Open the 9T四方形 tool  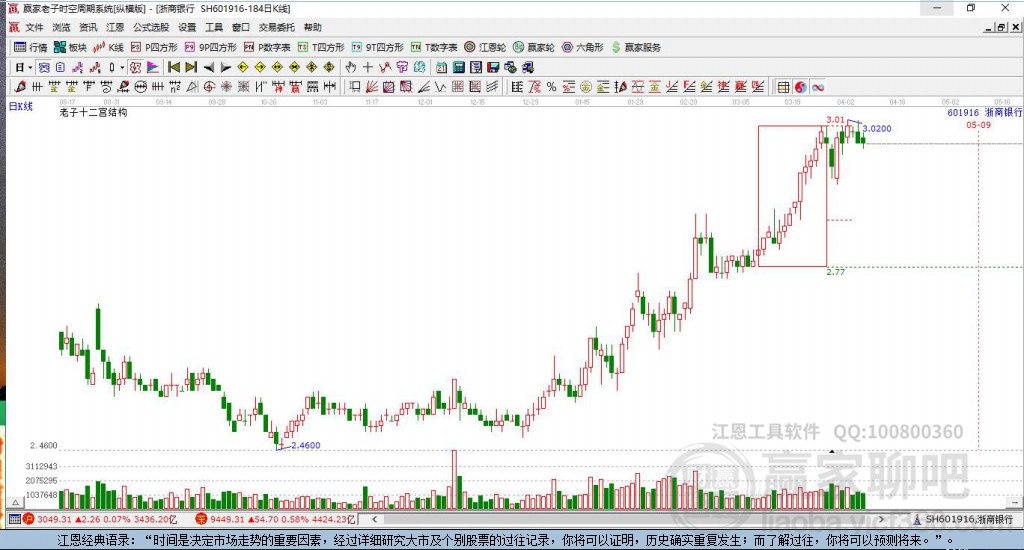[x=377, y=47]
